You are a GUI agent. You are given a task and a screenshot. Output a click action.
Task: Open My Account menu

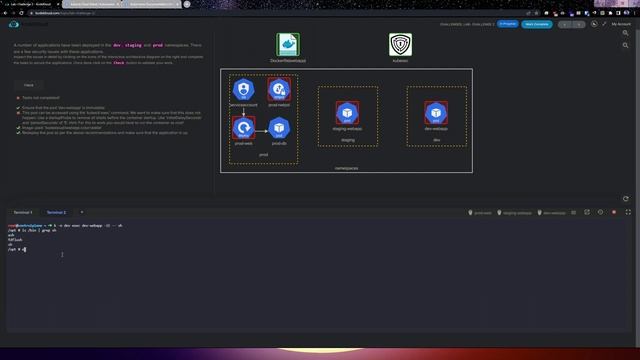621,24
